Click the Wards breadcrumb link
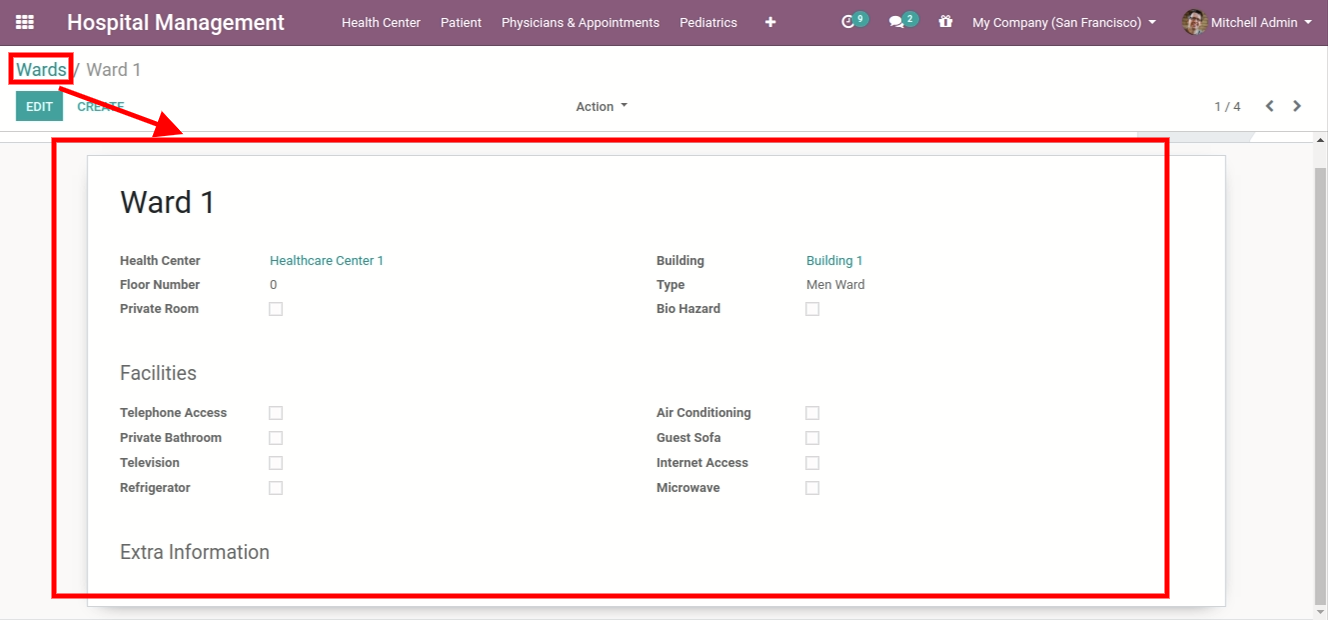 41,69
